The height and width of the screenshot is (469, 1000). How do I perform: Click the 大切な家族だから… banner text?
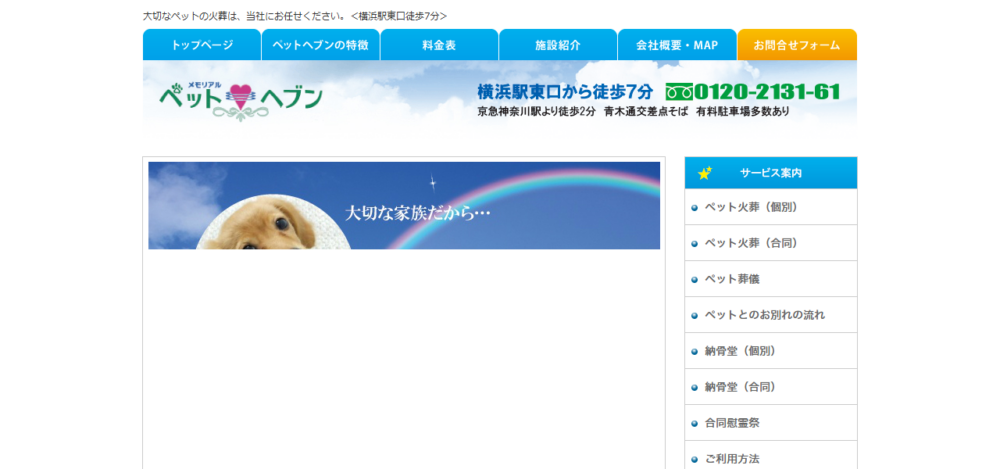point(418,212)
